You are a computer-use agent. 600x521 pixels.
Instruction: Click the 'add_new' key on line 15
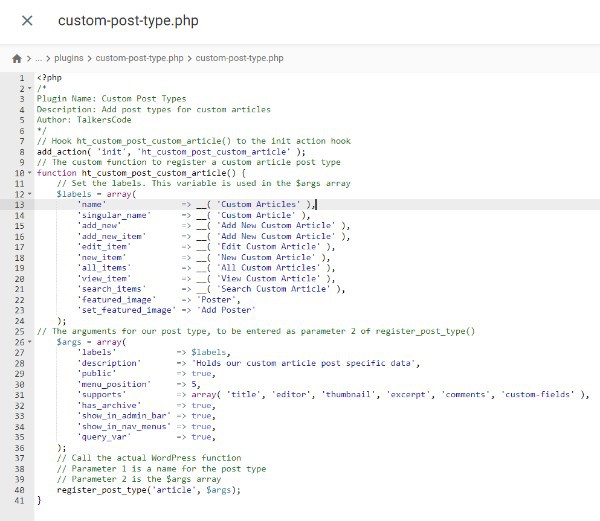click(x=99, y=226)
